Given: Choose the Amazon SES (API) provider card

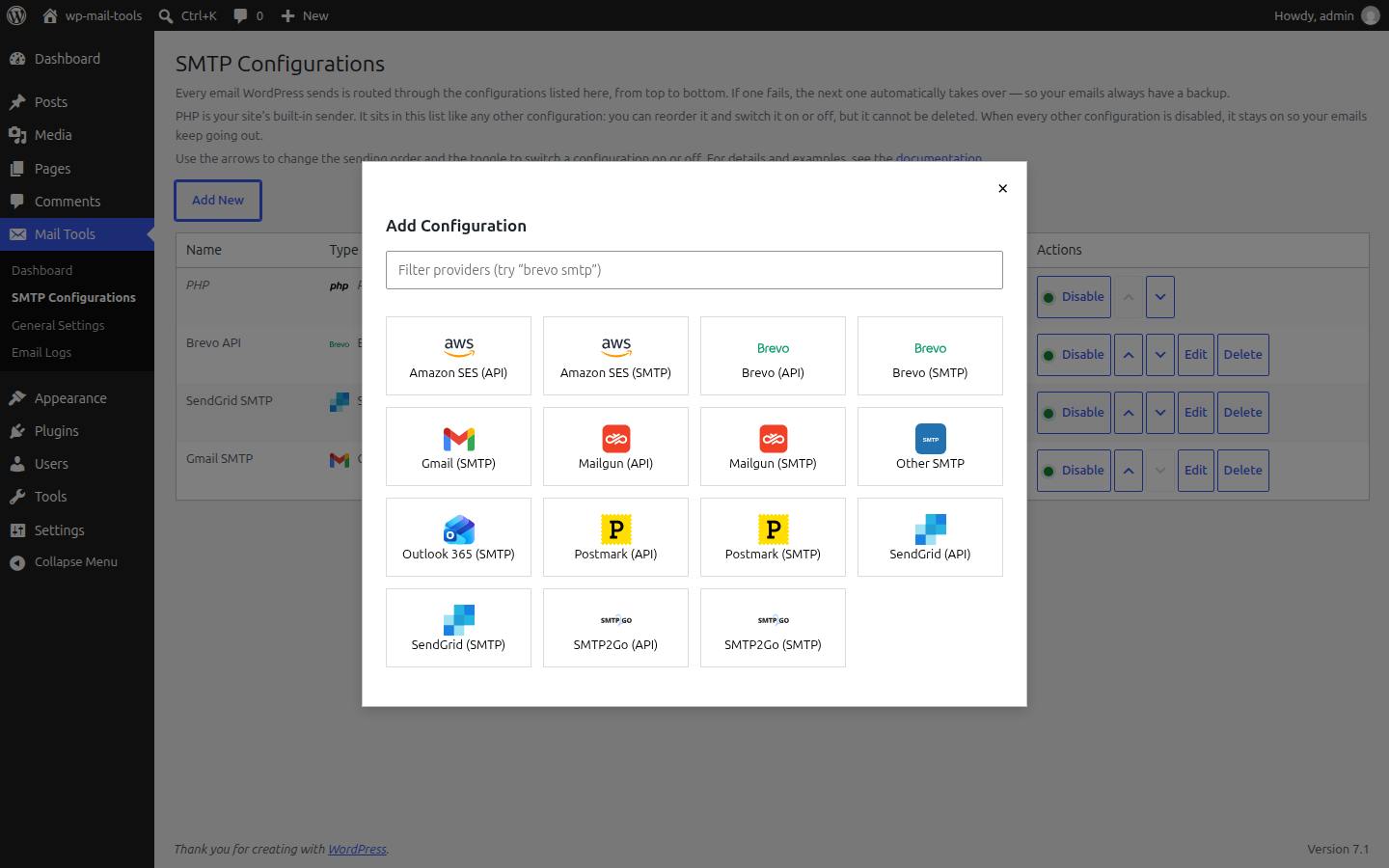Looking at the screenshot, I should click(458, 356).
